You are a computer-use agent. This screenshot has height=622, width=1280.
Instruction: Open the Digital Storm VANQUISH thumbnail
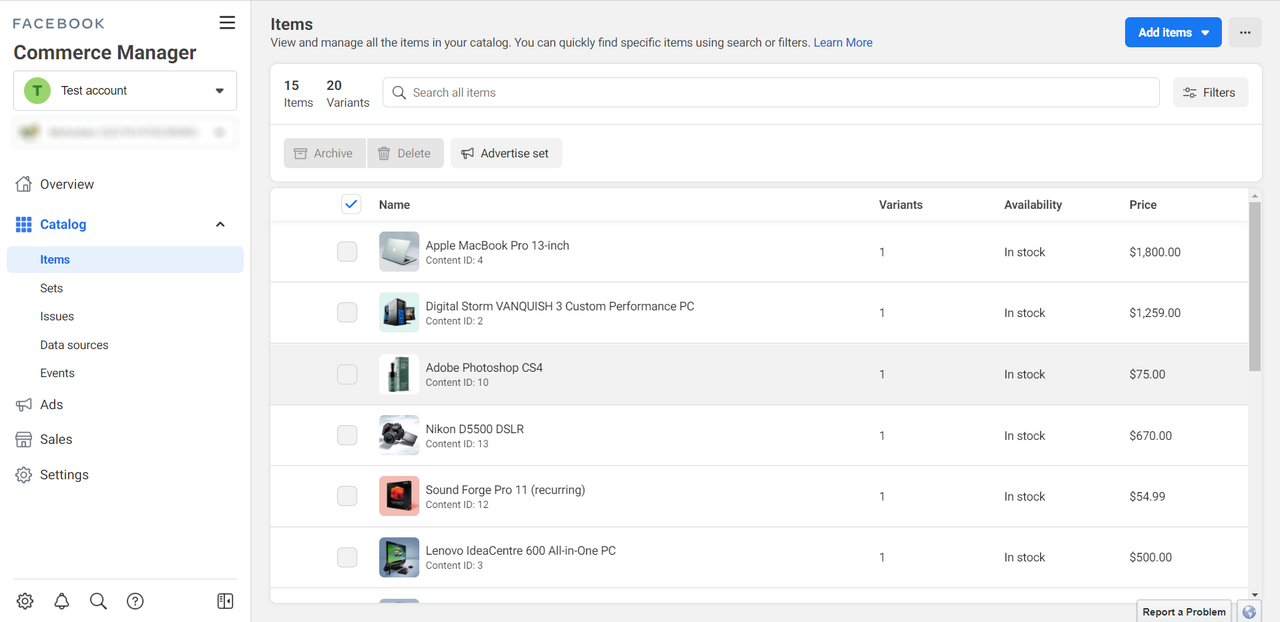(x=399, y=313)
